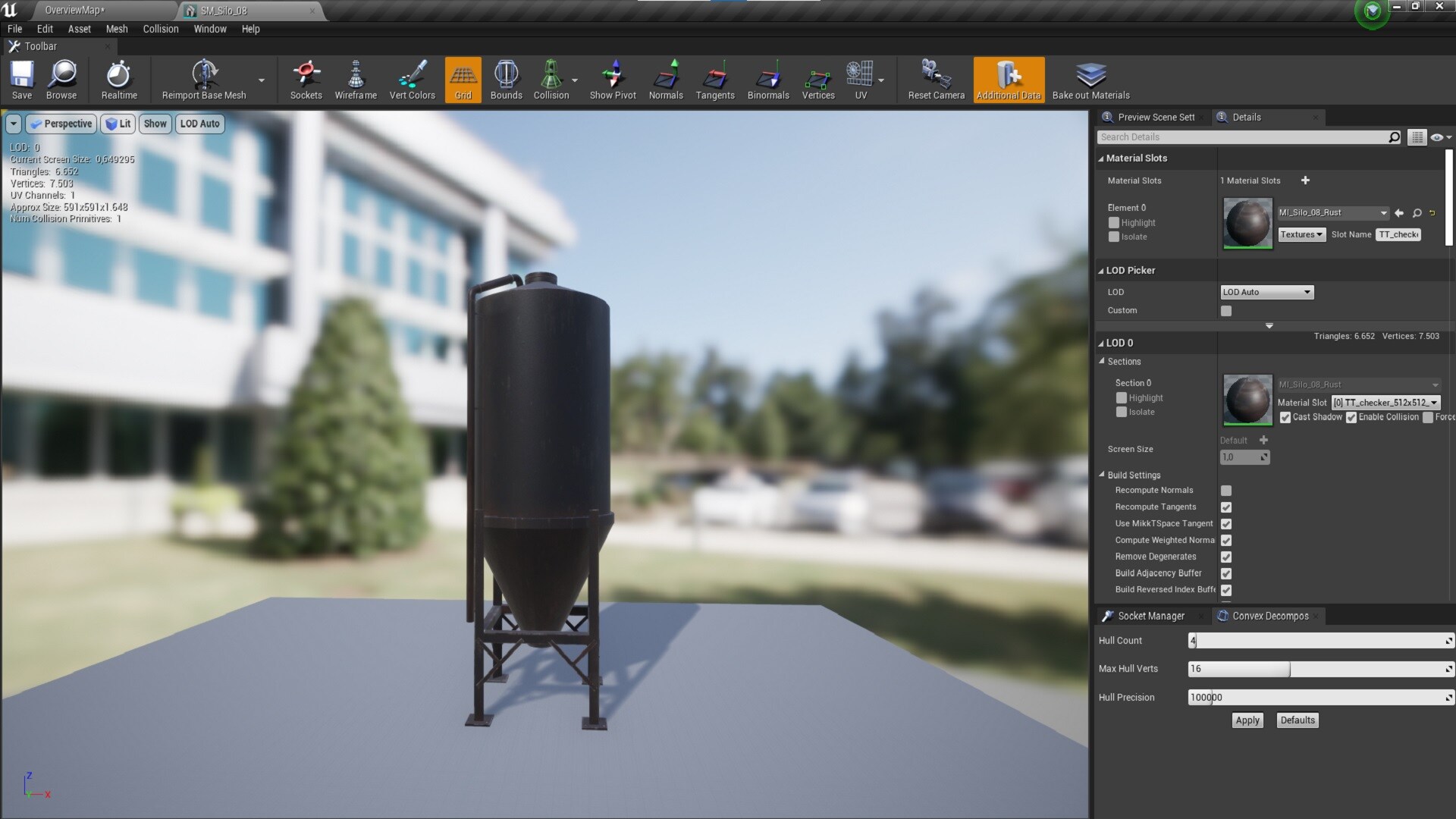Disable the Cast Shadow option
1456x819 pixels.
(x=1285, y=418)
